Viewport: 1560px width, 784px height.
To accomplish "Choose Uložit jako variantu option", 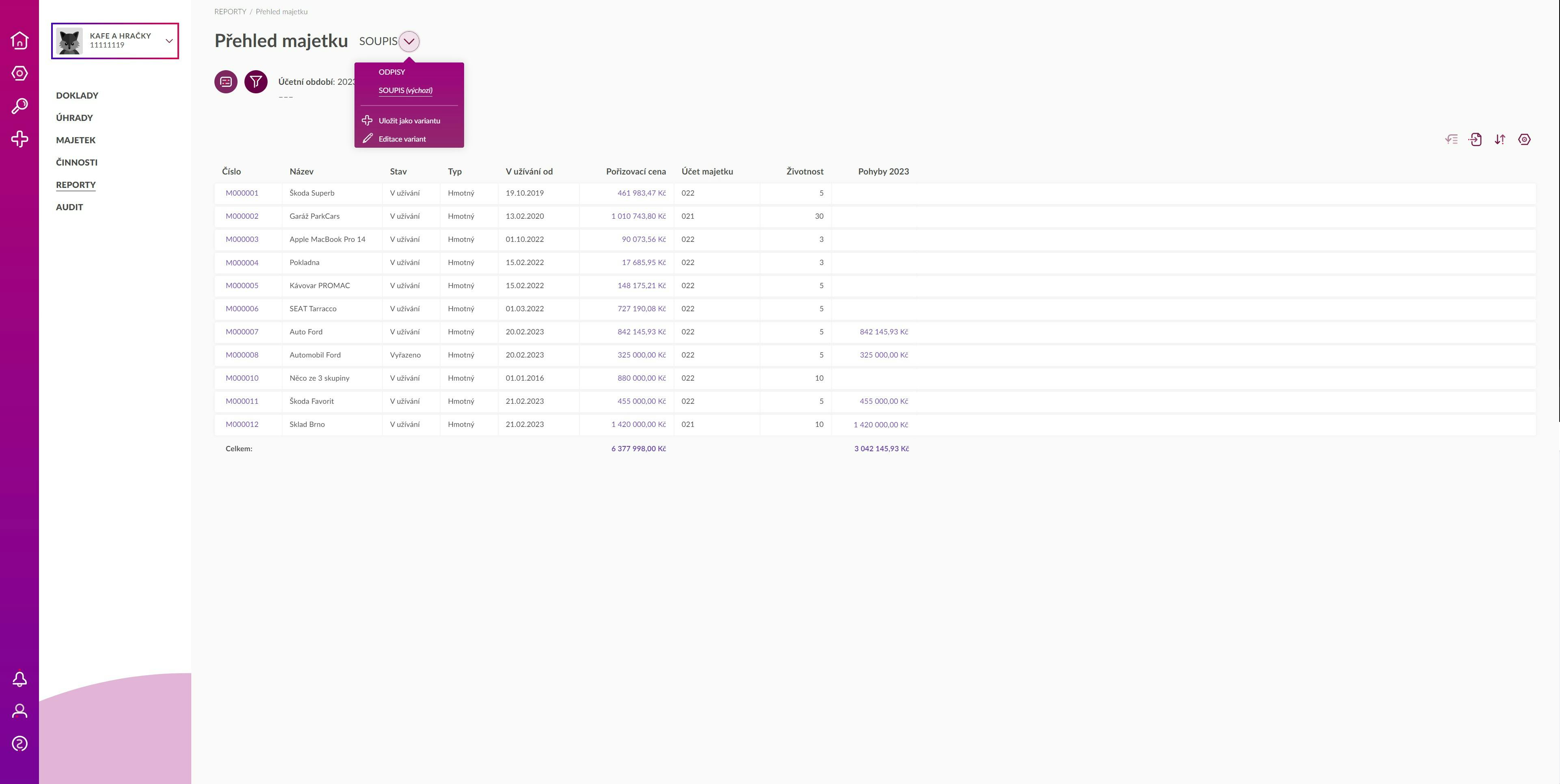I will point(409,121).
